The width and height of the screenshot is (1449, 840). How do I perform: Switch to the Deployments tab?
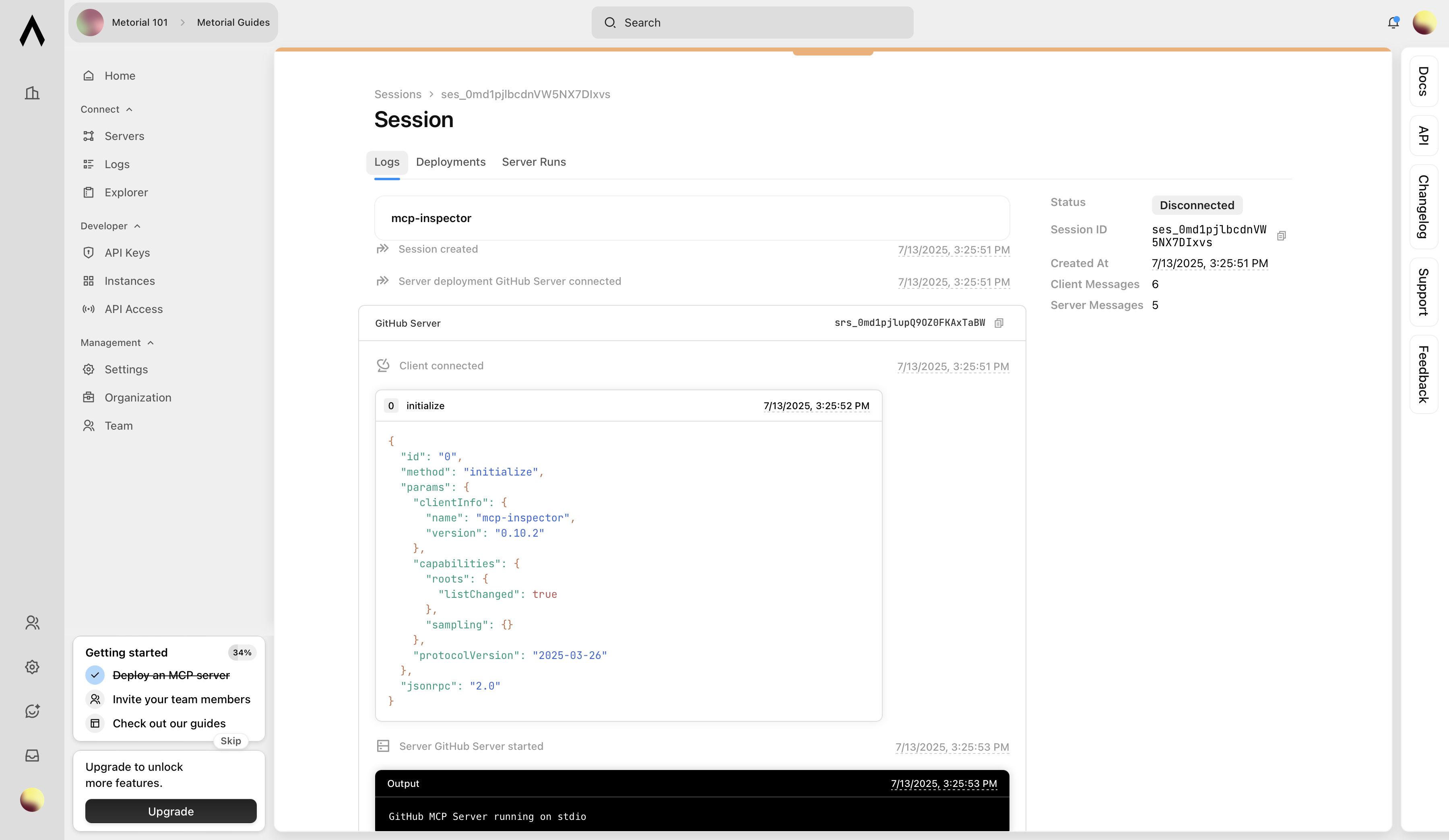coord(450,162)
